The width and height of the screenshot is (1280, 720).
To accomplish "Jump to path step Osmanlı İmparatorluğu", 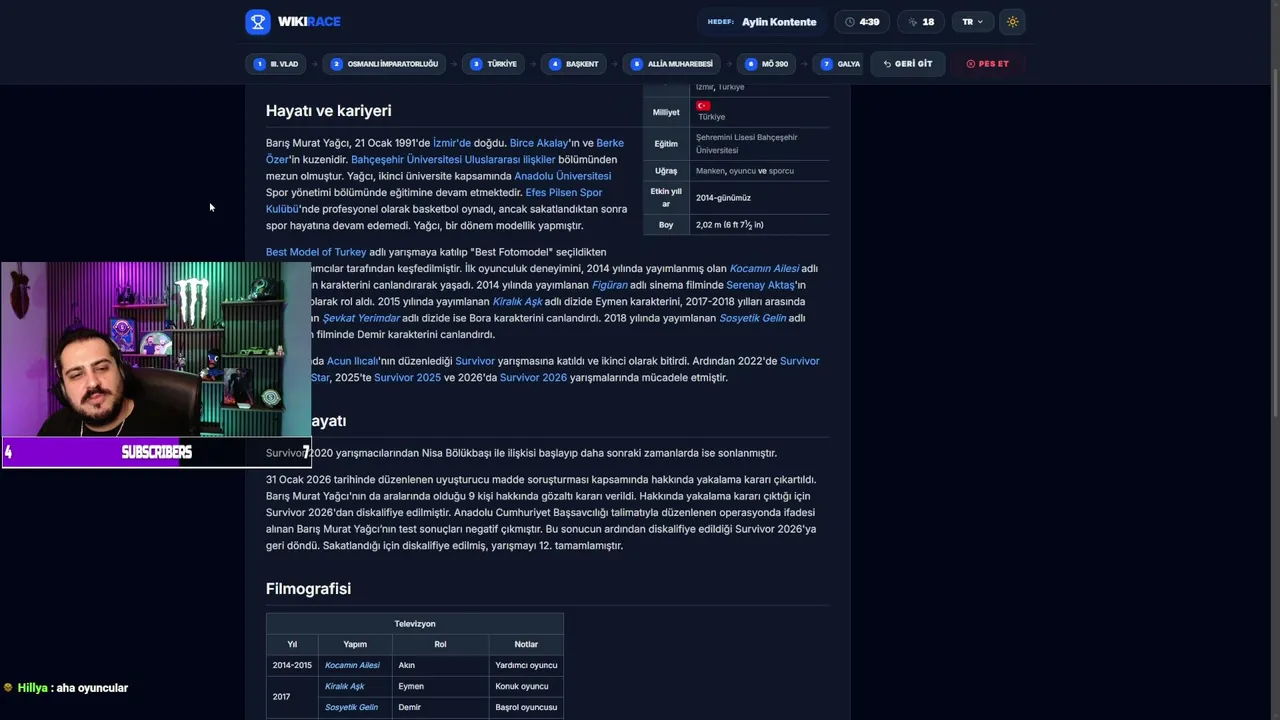I will click(x=385, y=64).
